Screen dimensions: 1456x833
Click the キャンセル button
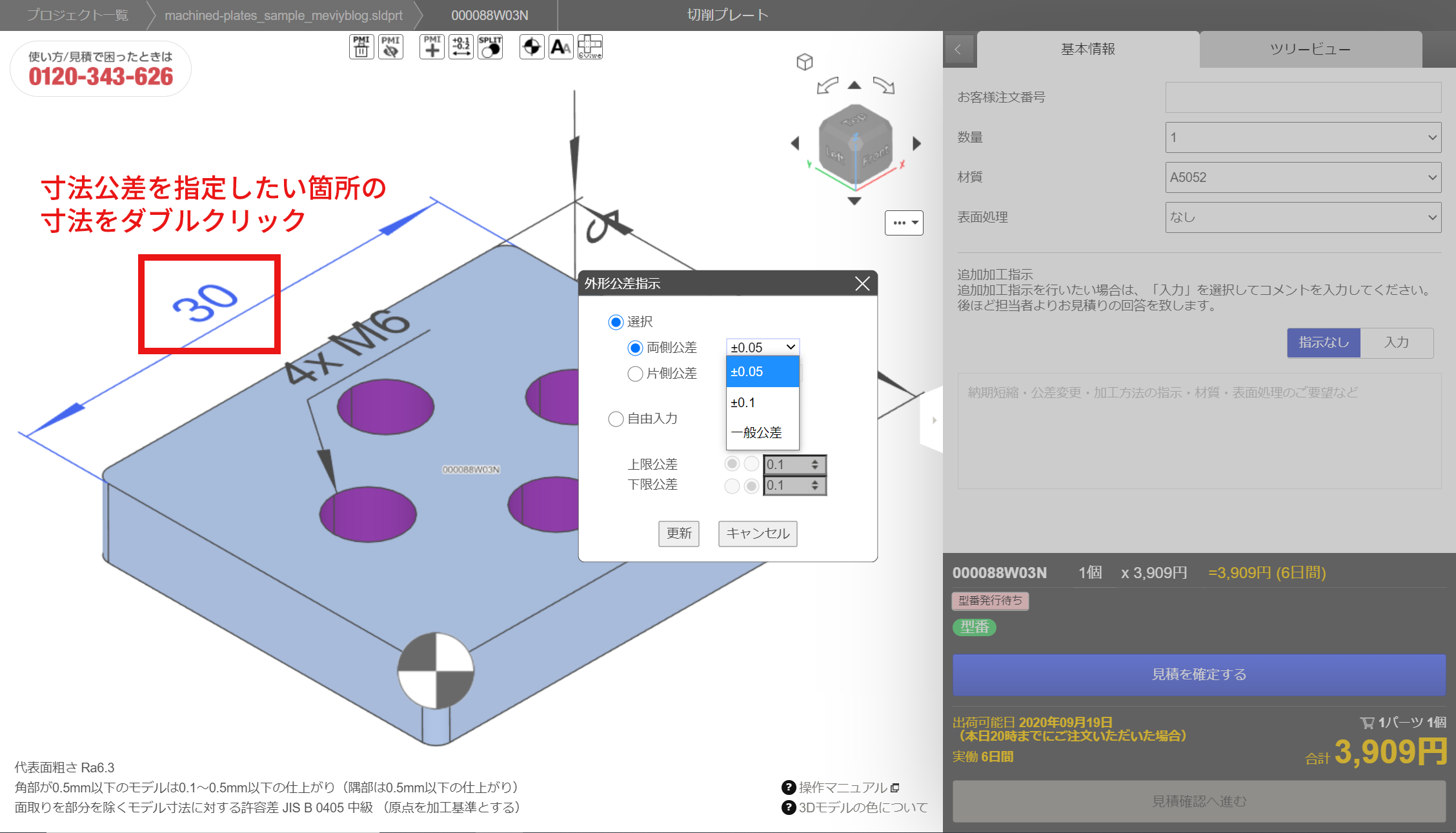[758, 534]
